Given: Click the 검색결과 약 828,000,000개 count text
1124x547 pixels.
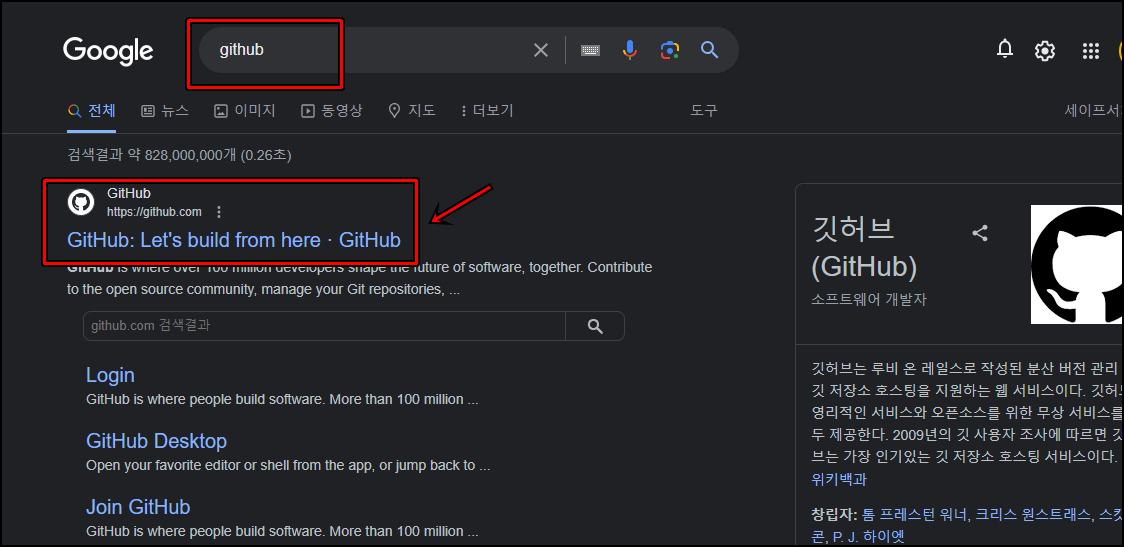Looking at the screenshot, I should point(179,155).
